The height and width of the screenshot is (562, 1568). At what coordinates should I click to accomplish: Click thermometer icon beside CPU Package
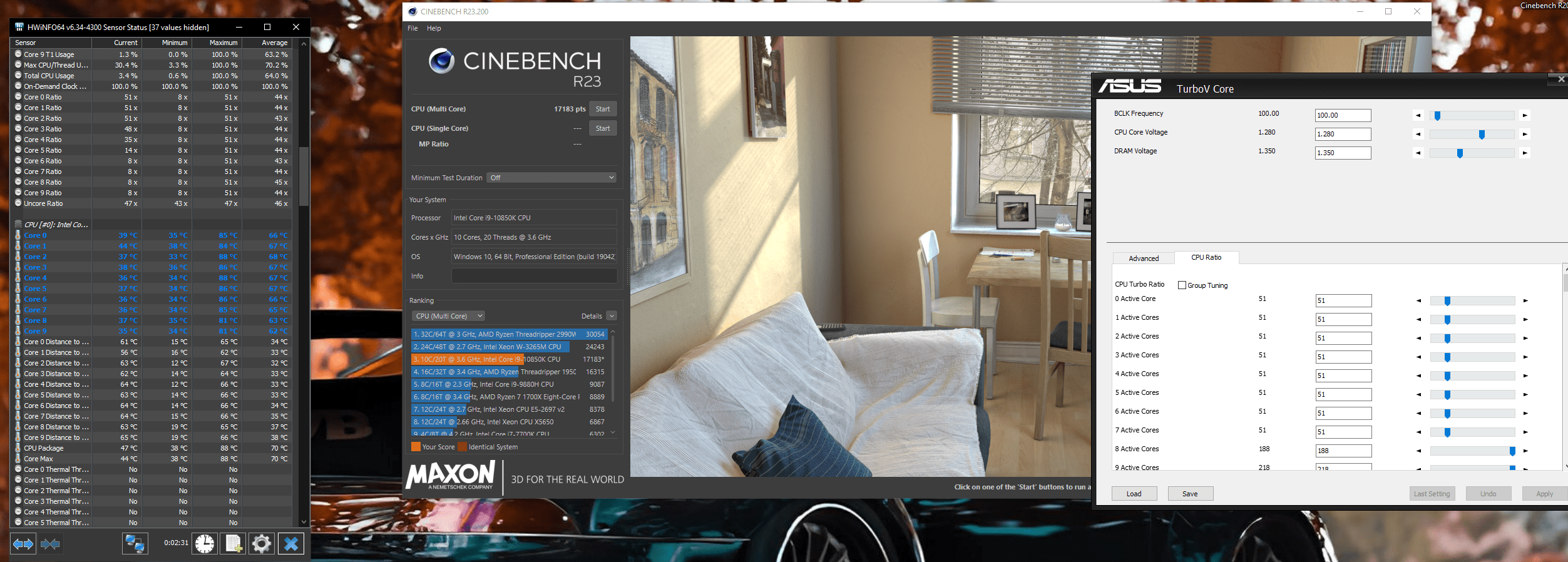[x=18, y=448]
